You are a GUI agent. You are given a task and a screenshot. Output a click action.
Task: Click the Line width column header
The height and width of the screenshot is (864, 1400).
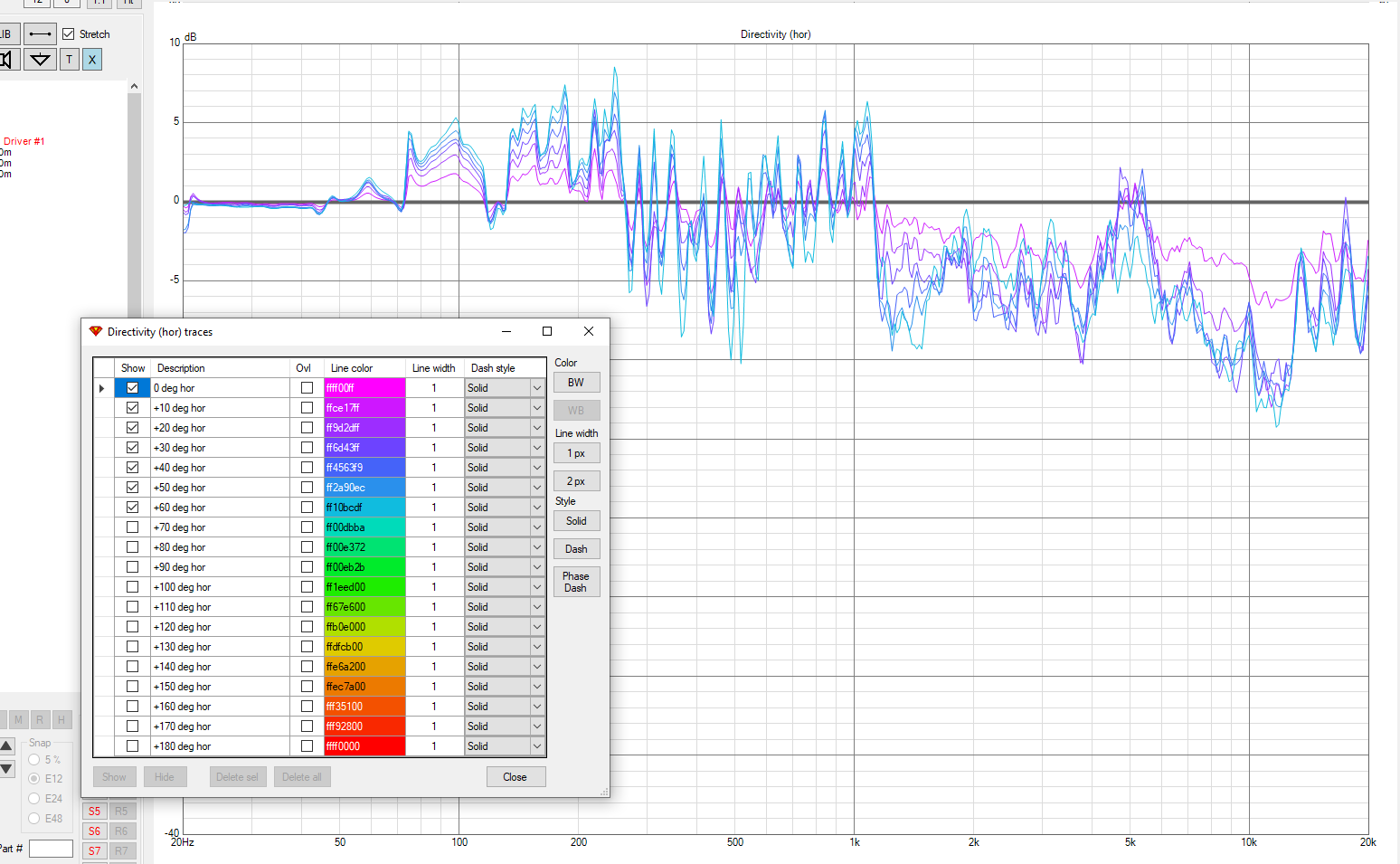point(434,368)
